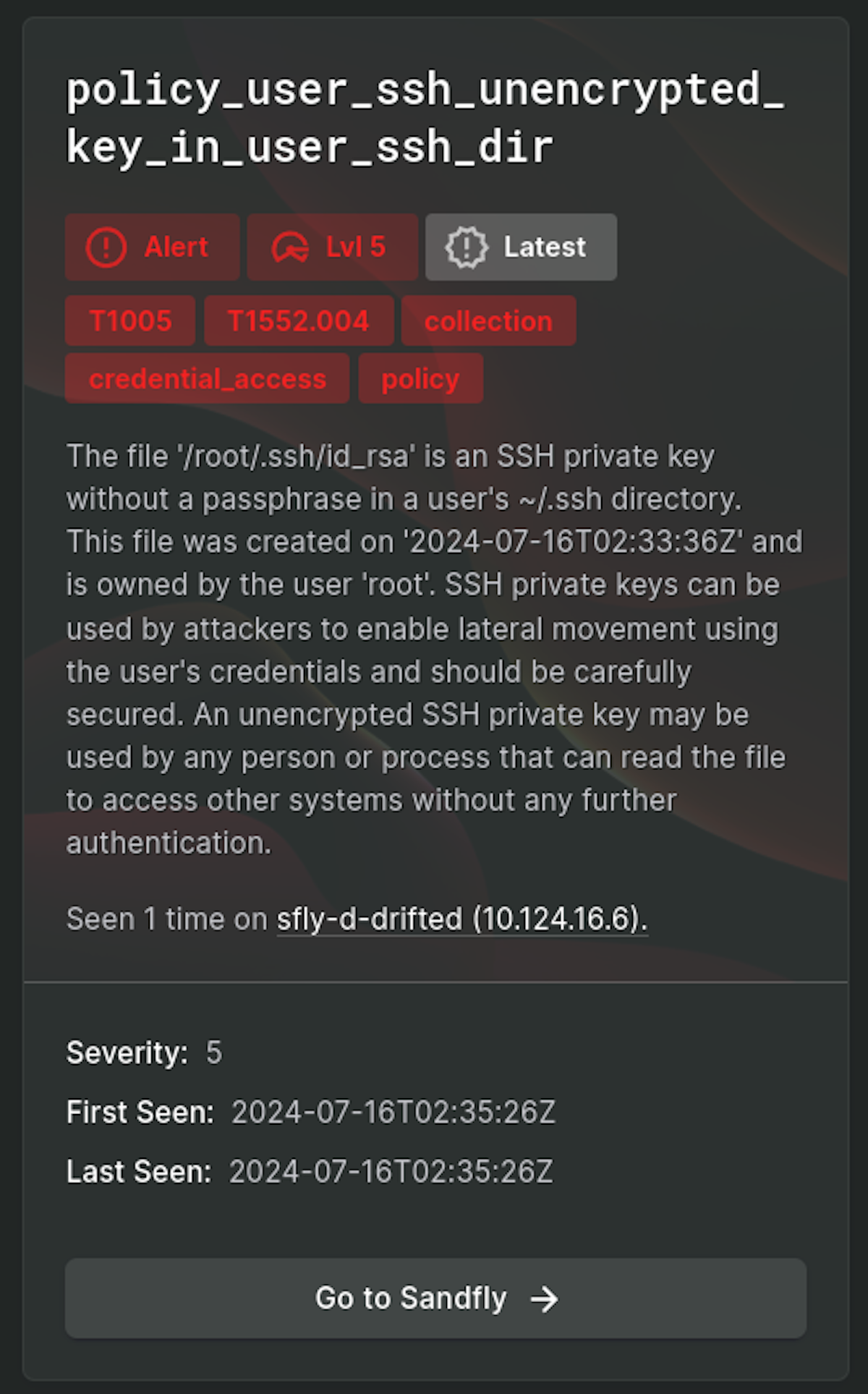Click the First Seen timestamp

click(393, 1112)
